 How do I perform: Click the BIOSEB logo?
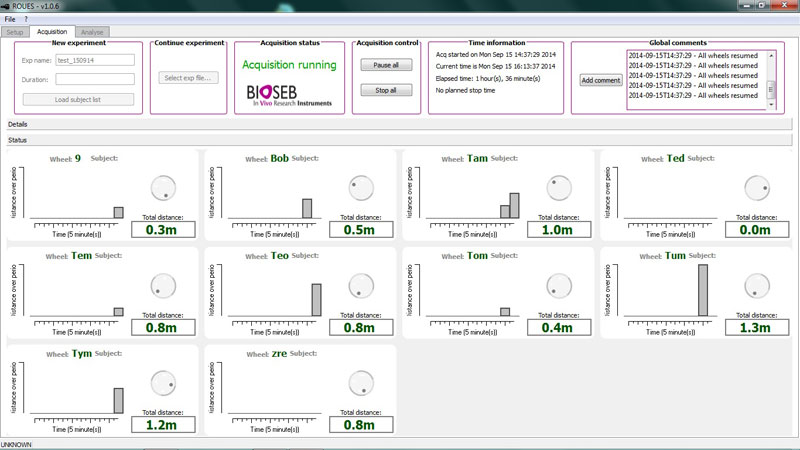(289, 95)
